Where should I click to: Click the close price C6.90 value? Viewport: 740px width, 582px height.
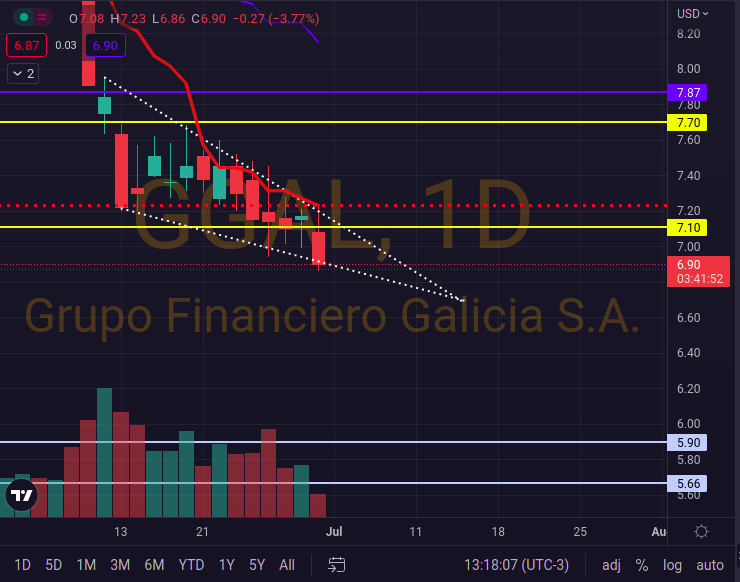coord(209,18)
